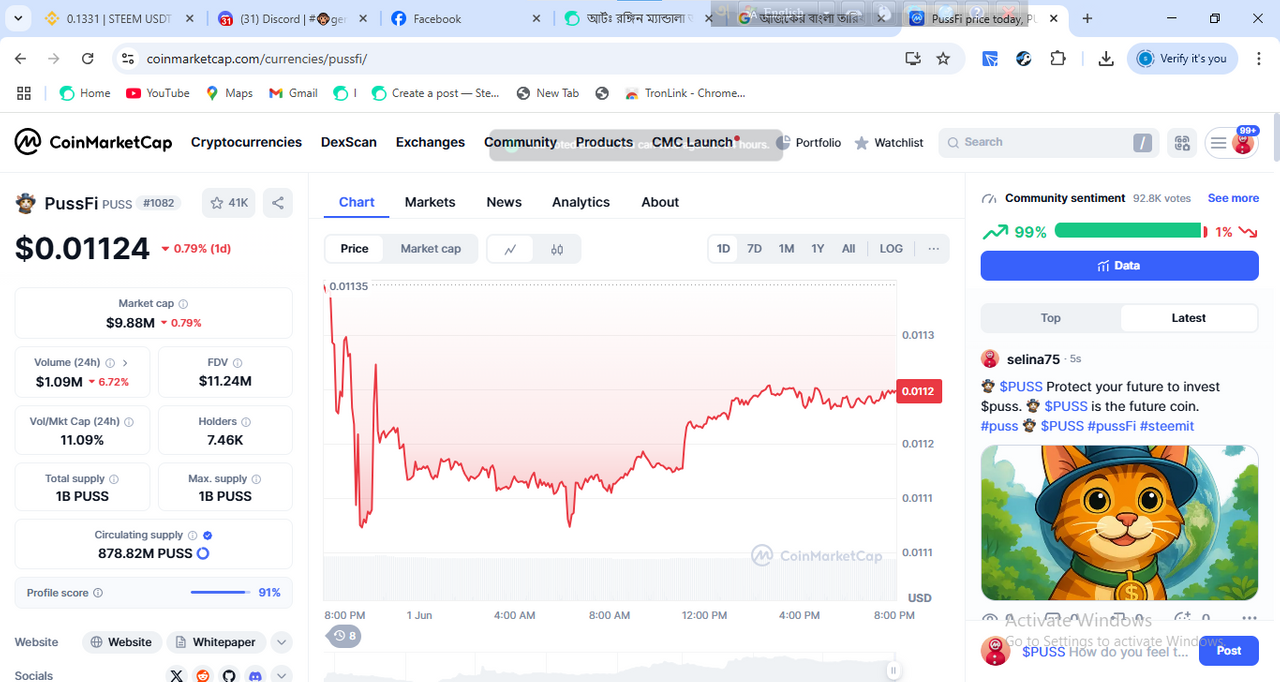Open the Website button
1280x682 pixels.
pyautogui.click(x=121, y=642)
